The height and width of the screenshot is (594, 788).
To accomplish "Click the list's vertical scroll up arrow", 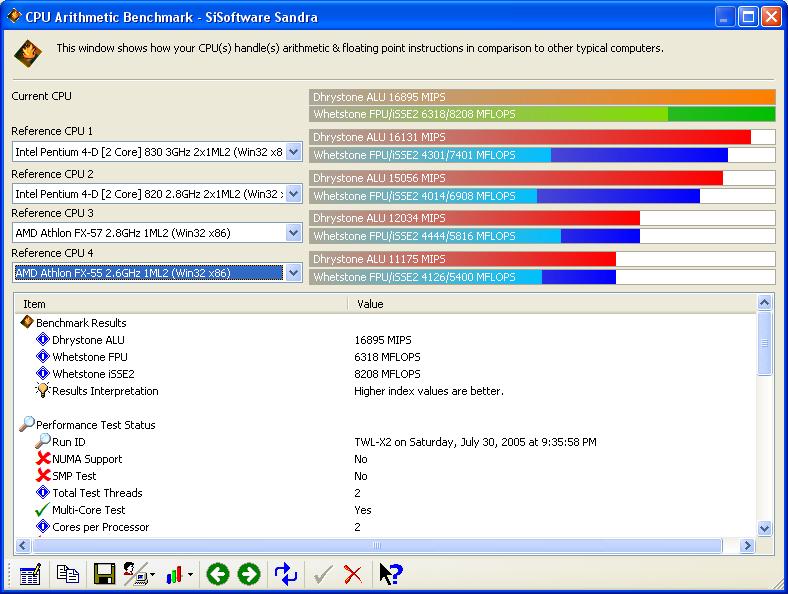I will (764, 303).
